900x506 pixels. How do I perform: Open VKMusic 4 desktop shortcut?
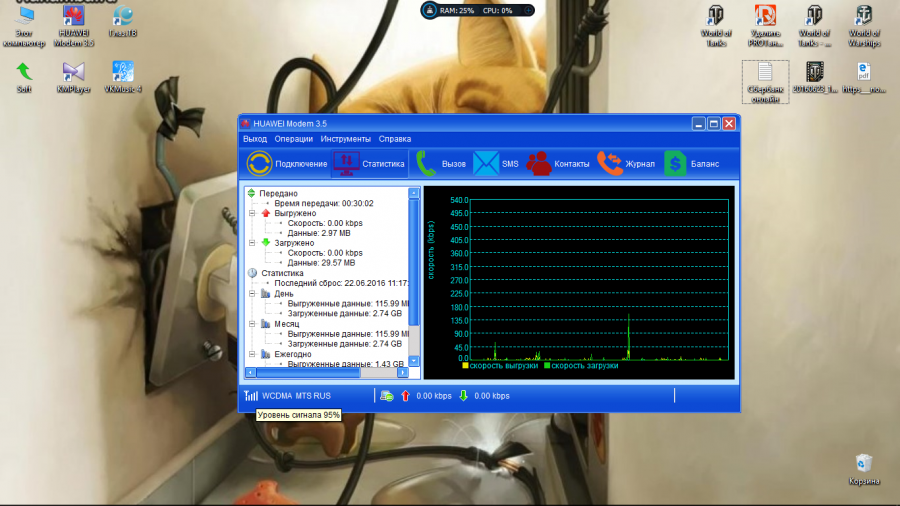click(x=123, y=77)
